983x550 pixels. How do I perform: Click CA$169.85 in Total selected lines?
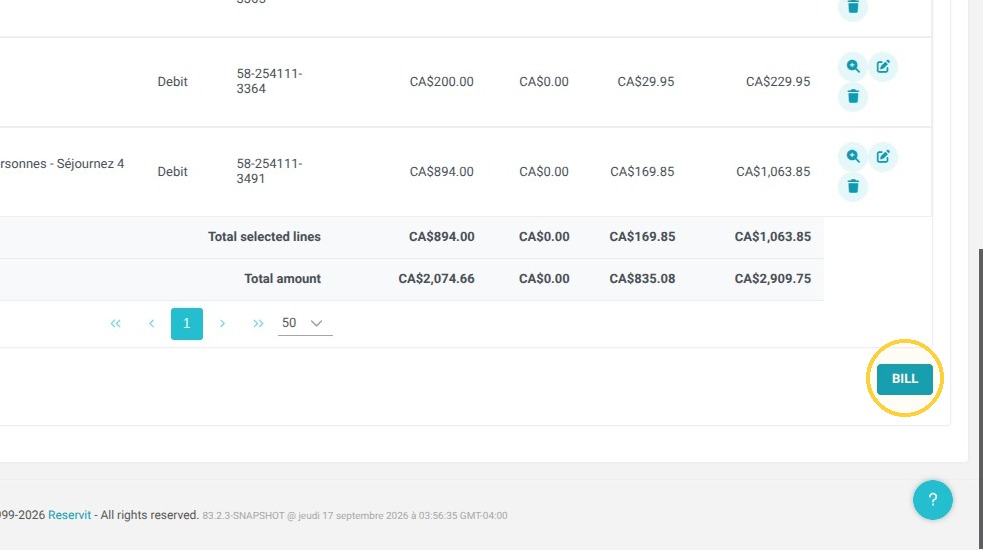pos(642,236)
